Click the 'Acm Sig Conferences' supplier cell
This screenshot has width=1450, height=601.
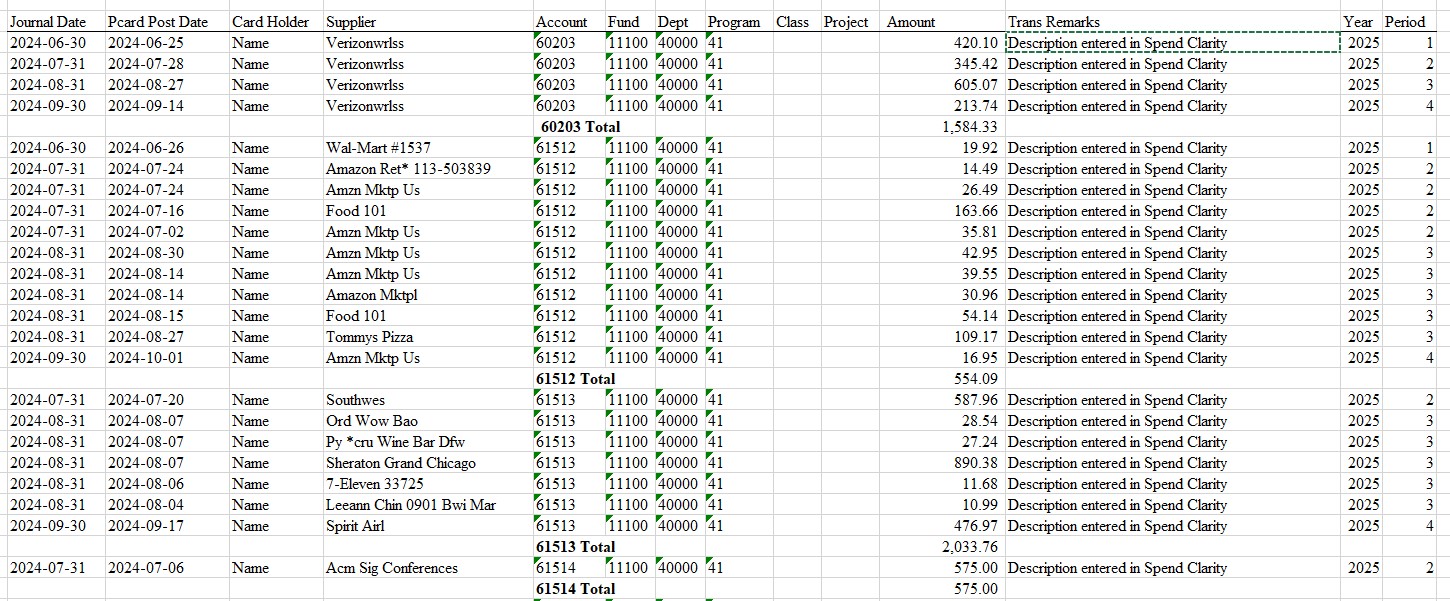coord(428,568)
